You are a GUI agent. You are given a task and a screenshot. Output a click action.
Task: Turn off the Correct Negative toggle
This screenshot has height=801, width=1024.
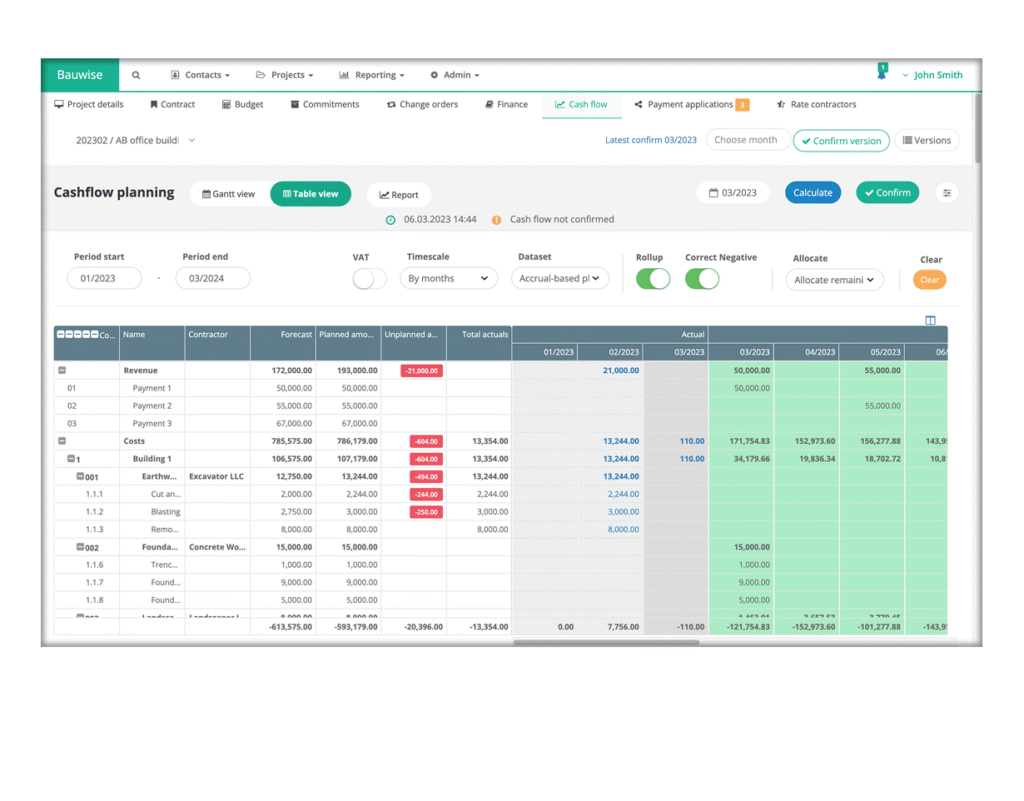point(702,279)
